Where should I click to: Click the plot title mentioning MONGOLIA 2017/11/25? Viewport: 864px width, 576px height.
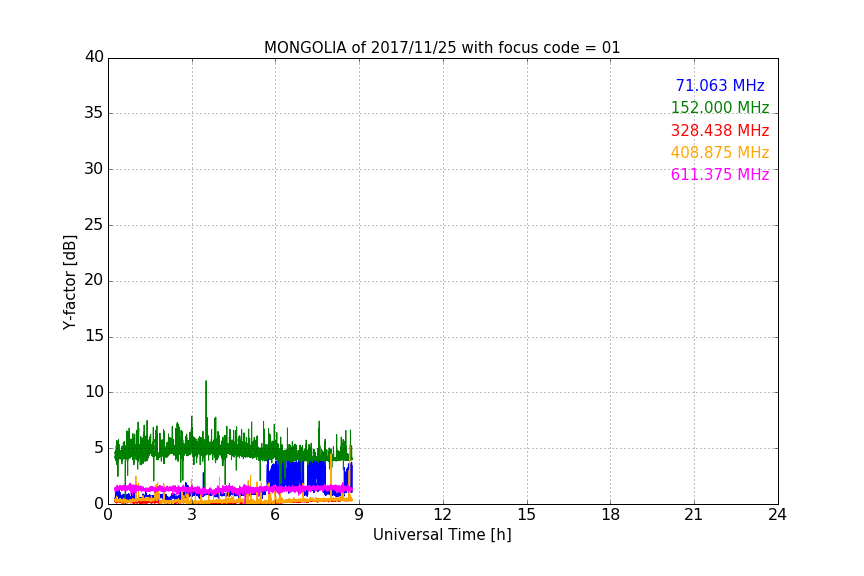coord(442,47)
